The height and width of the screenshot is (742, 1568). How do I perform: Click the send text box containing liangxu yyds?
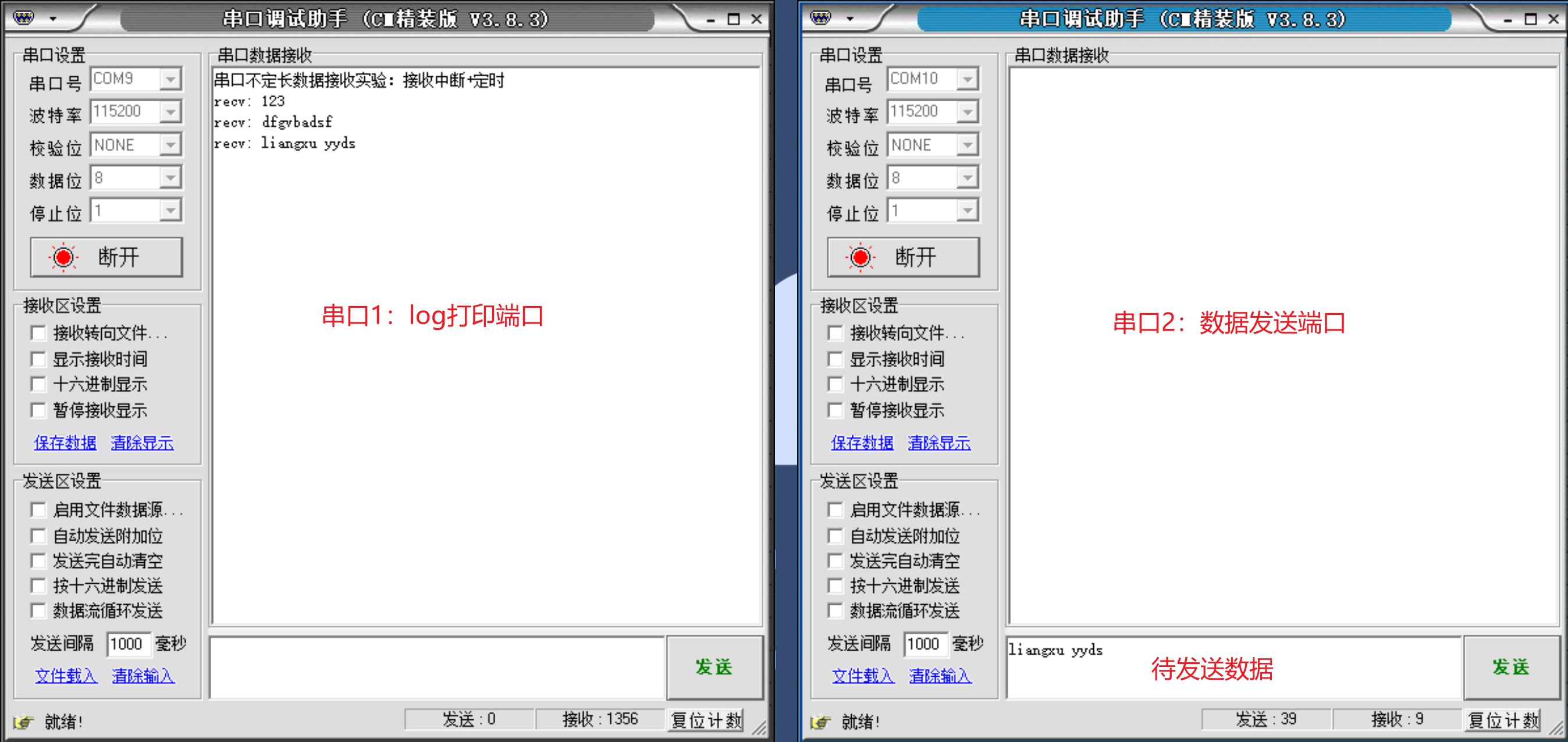(1233, 666)
